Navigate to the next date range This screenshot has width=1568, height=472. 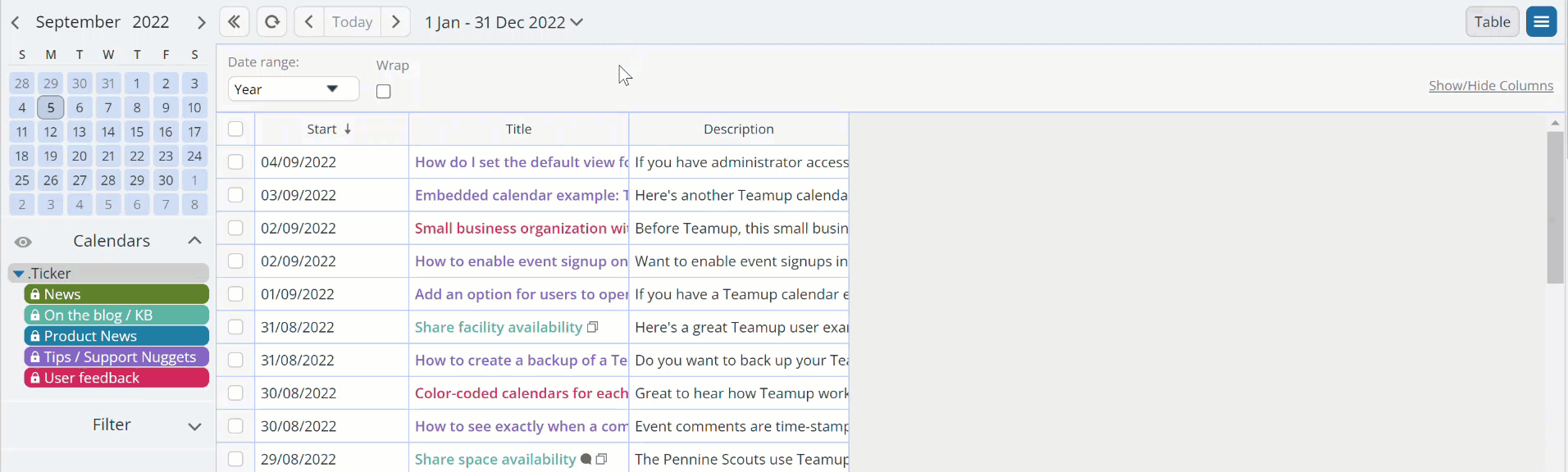395,22
